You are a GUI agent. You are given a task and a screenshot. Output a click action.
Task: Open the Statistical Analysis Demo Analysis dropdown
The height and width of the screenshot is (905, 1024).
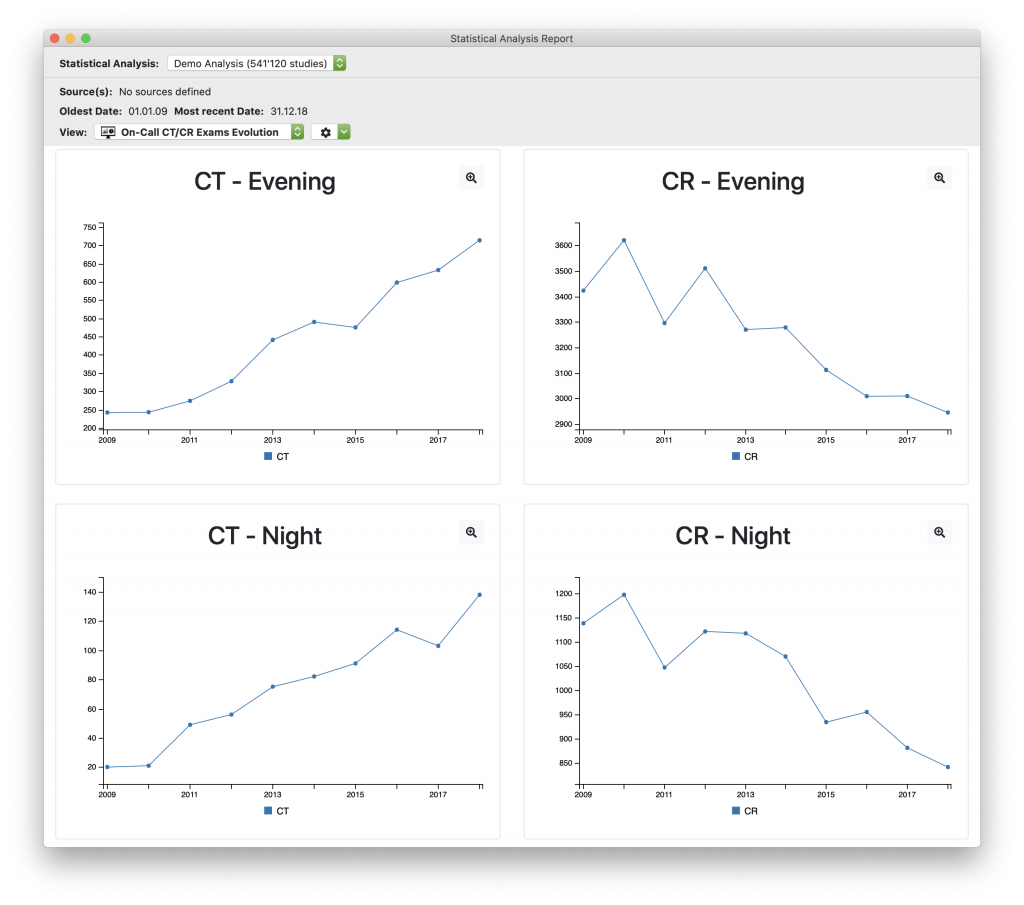pos(257,63)
